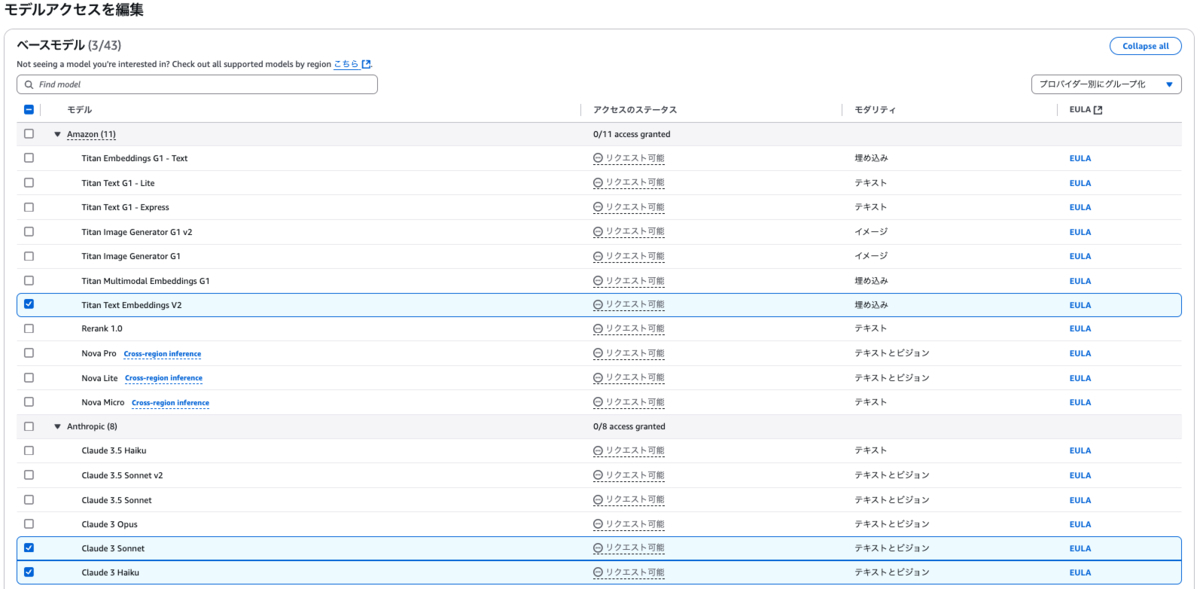Check the Rerank 1.0 checkbox
Viewport: 1200px width, 589px height.
point(28,328)
